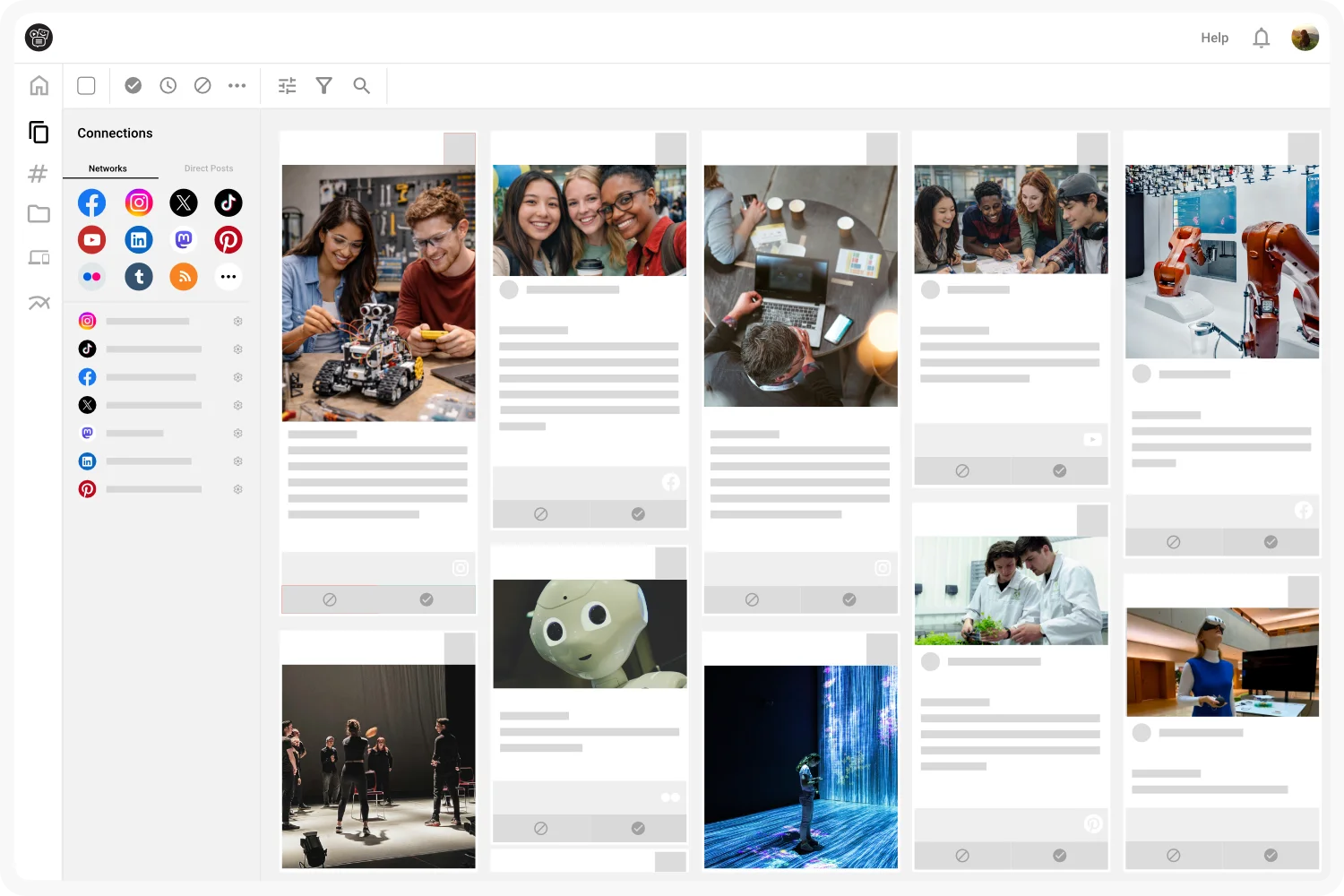Open the filter funnel options
1344x896 pixels.
click(324, 86)
